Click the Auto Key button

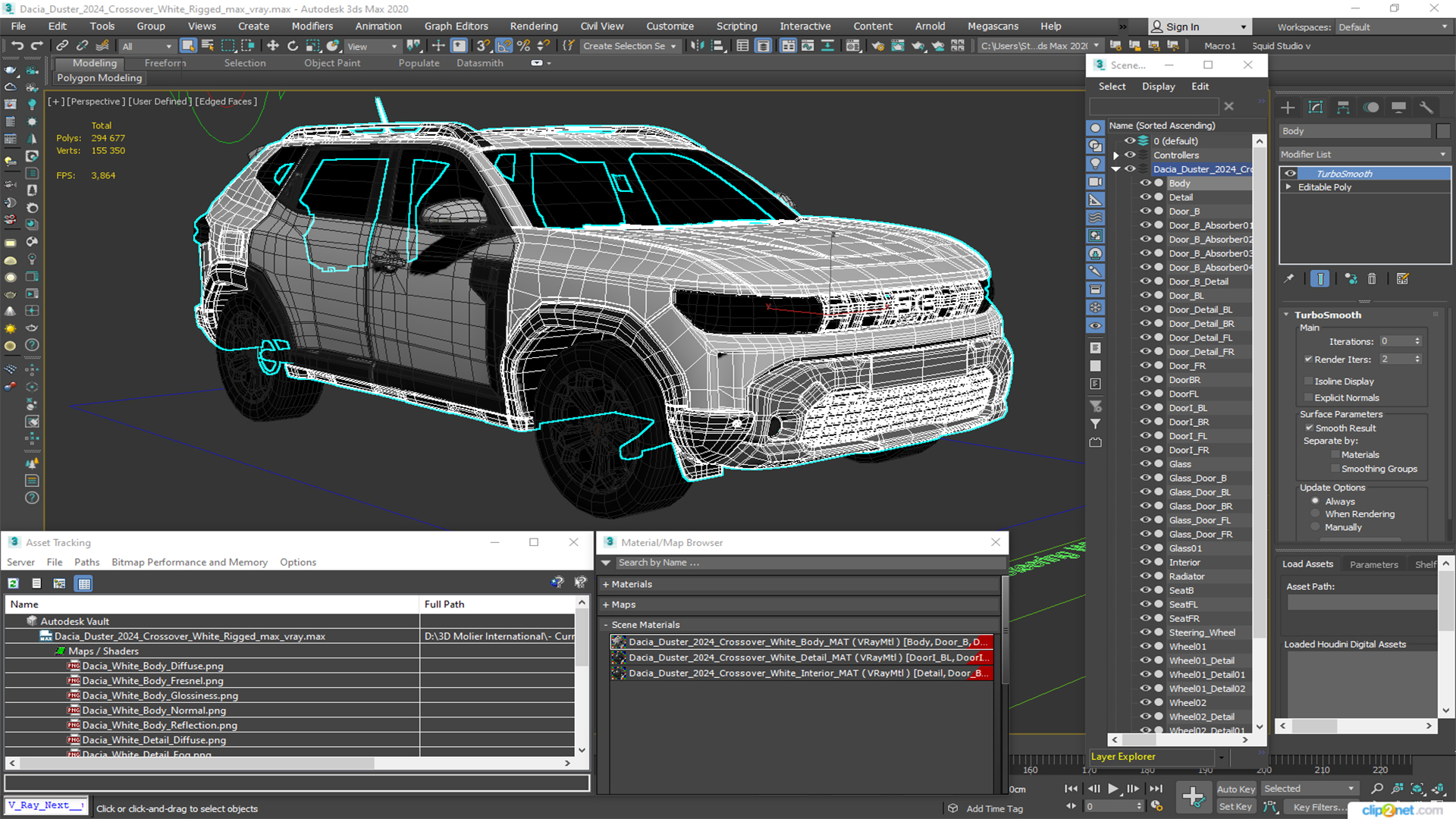(1235, 789)
